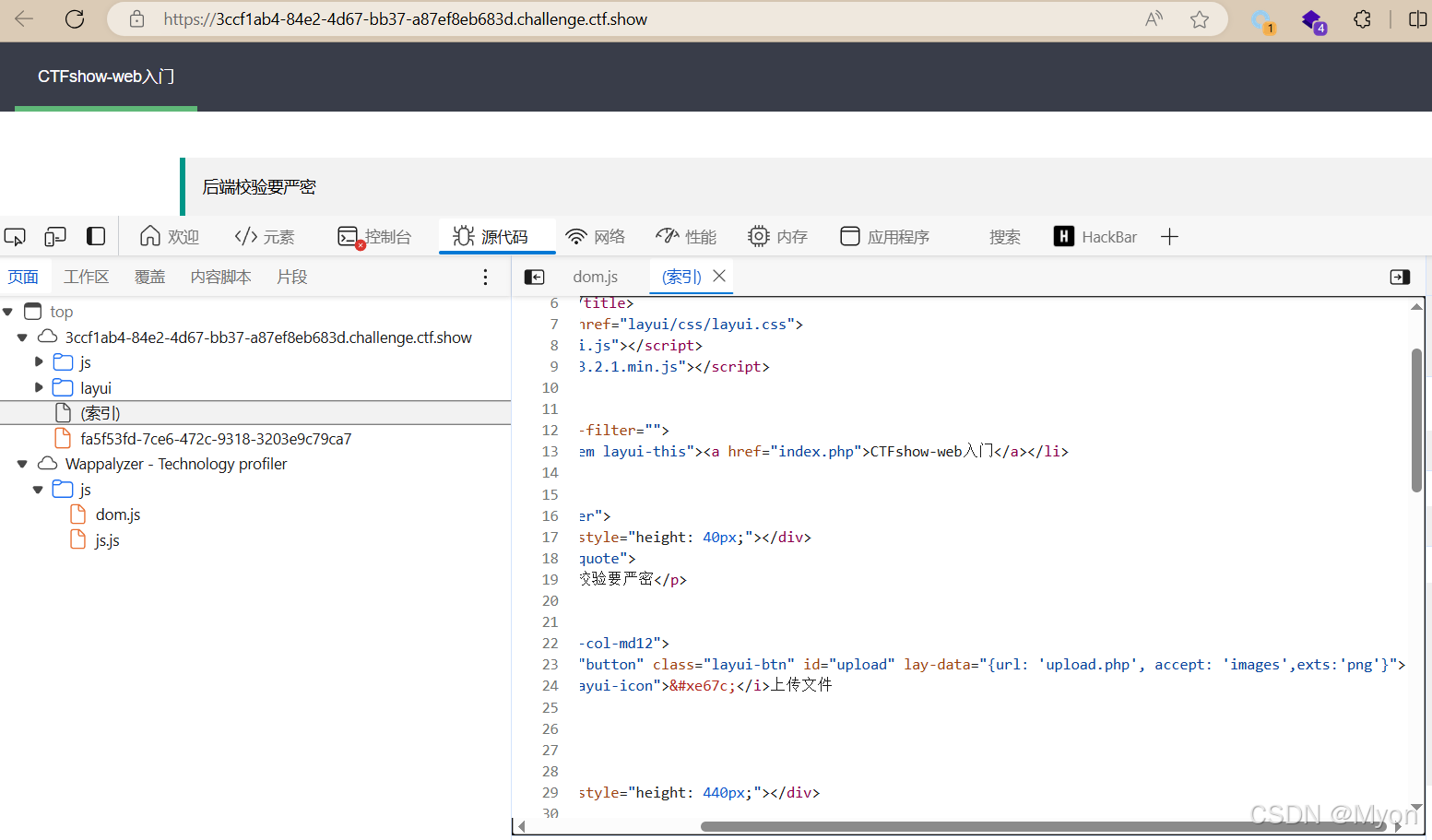Open the read aloud icon in address bar
Screen dimensions: 1432x840
(1154, 19)
